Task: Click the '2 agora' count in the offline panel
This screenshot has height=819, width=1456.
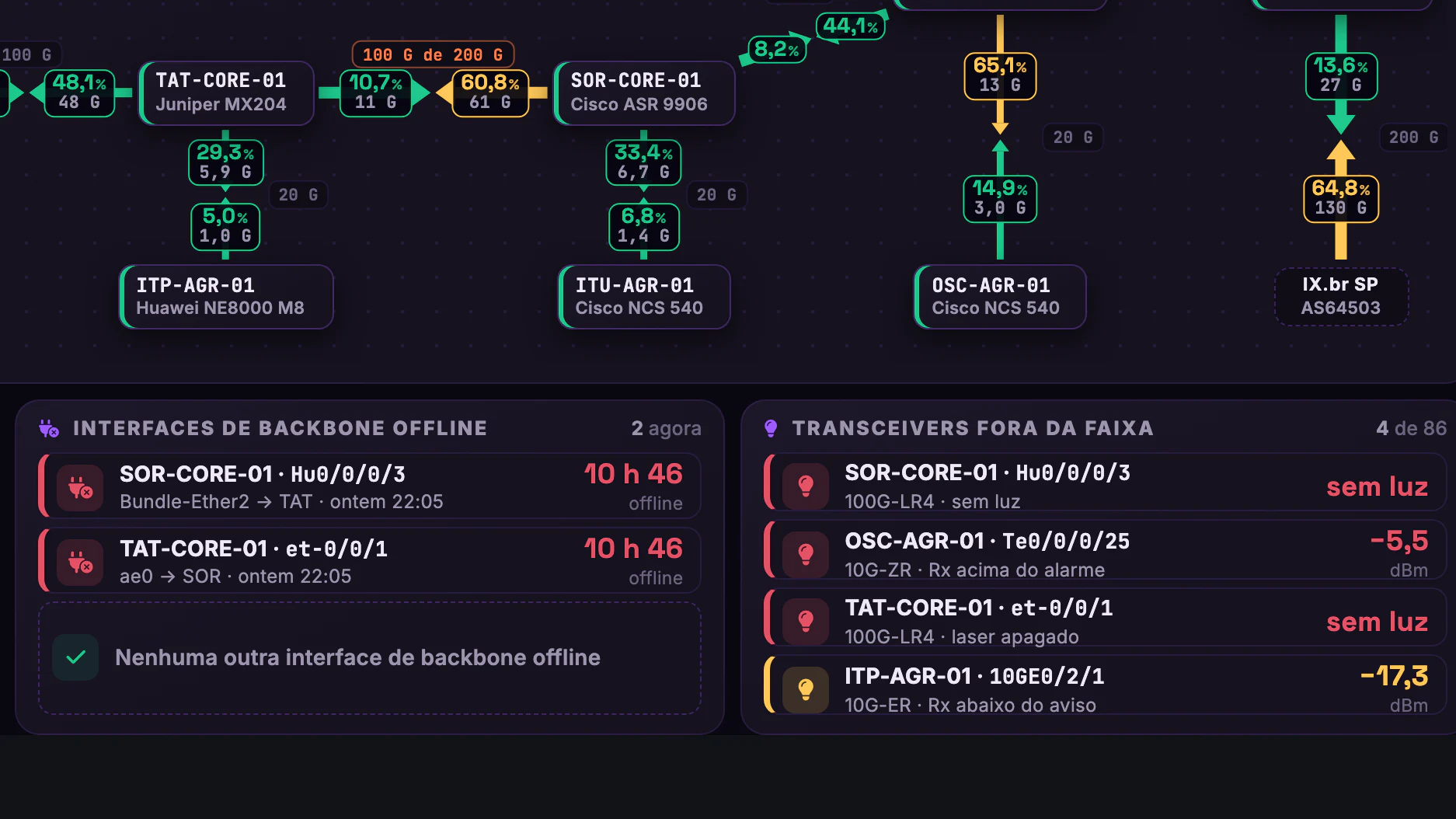Action: pos(666,428)
